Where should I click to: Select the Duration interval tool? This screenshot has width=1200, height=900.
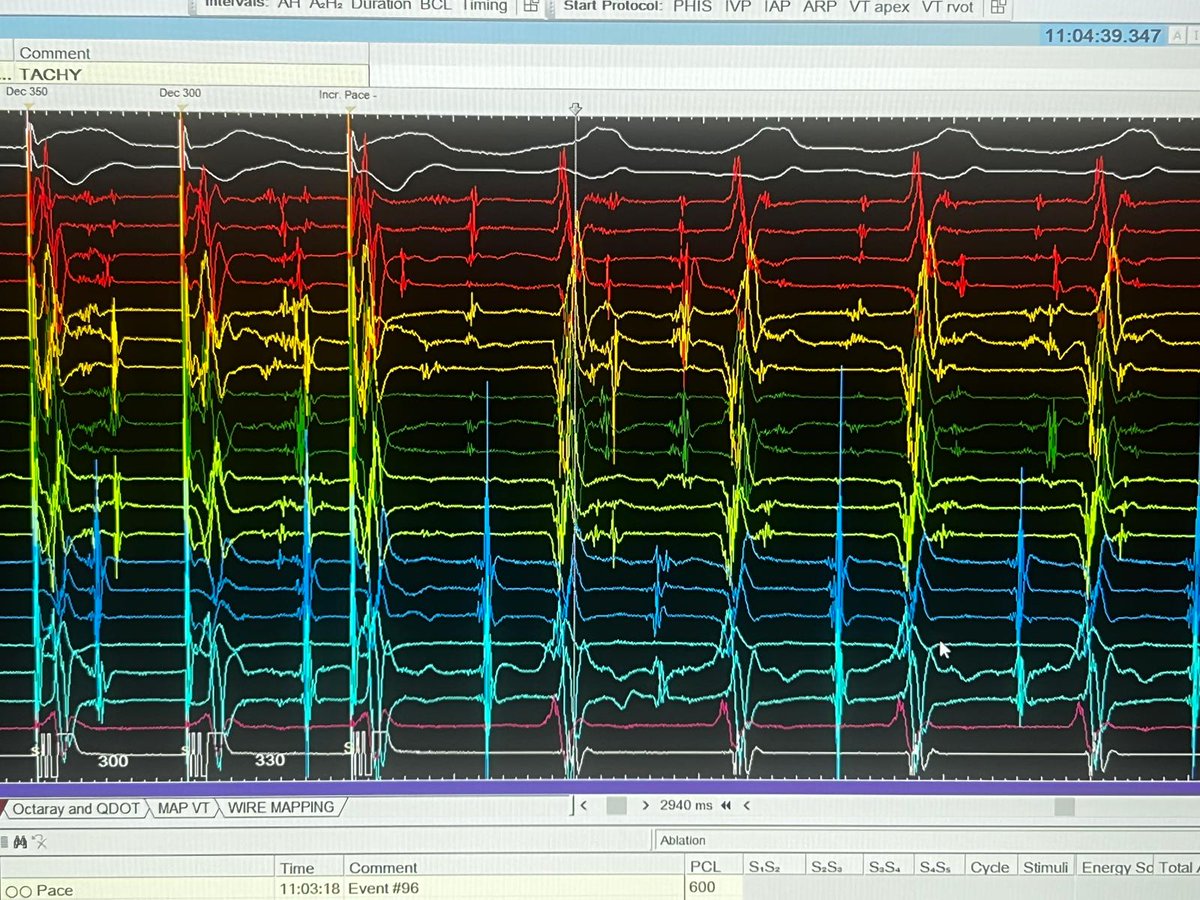(380, 5)
